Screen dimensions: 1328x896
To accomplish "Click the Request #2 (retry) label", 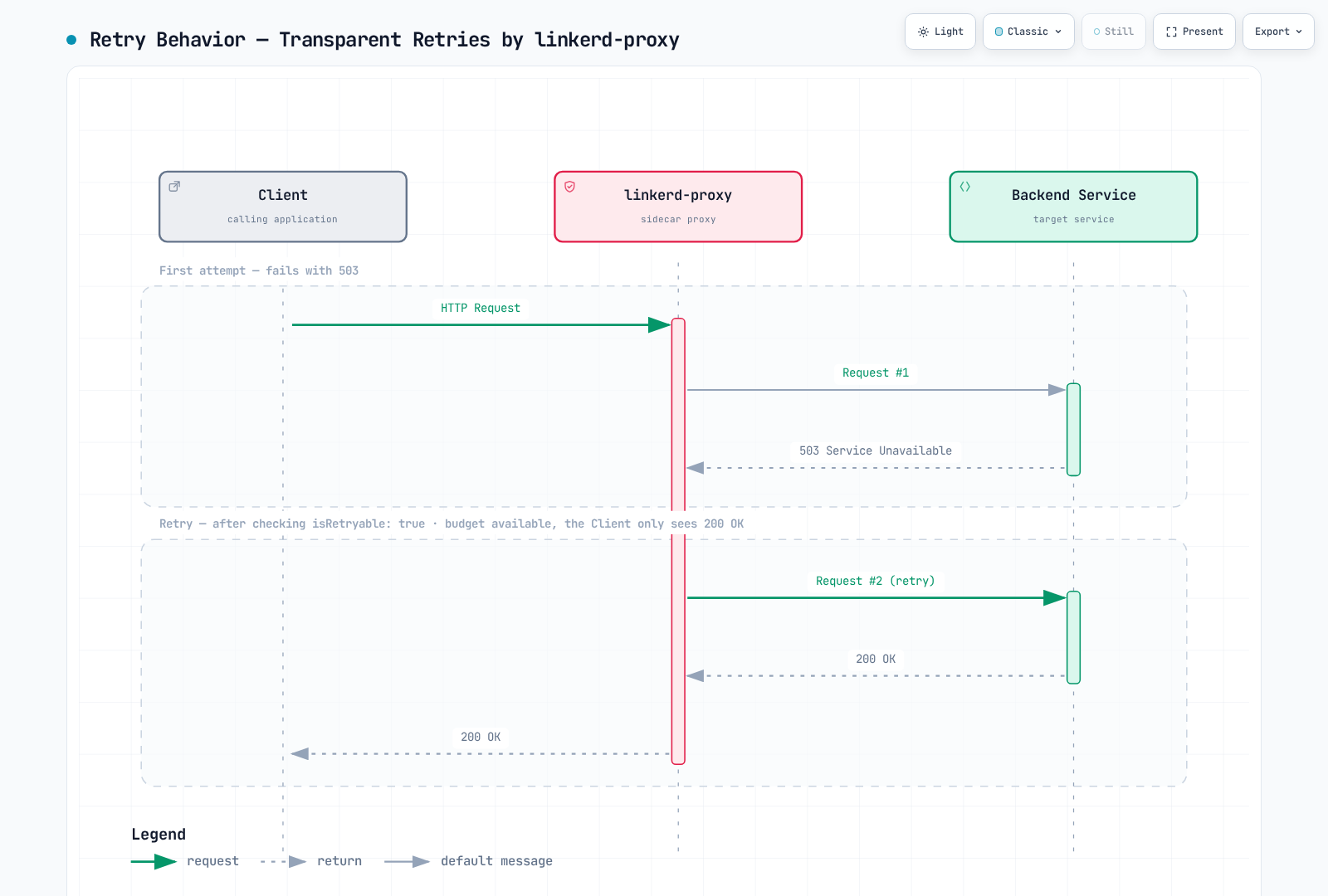I will click(876, 581).
